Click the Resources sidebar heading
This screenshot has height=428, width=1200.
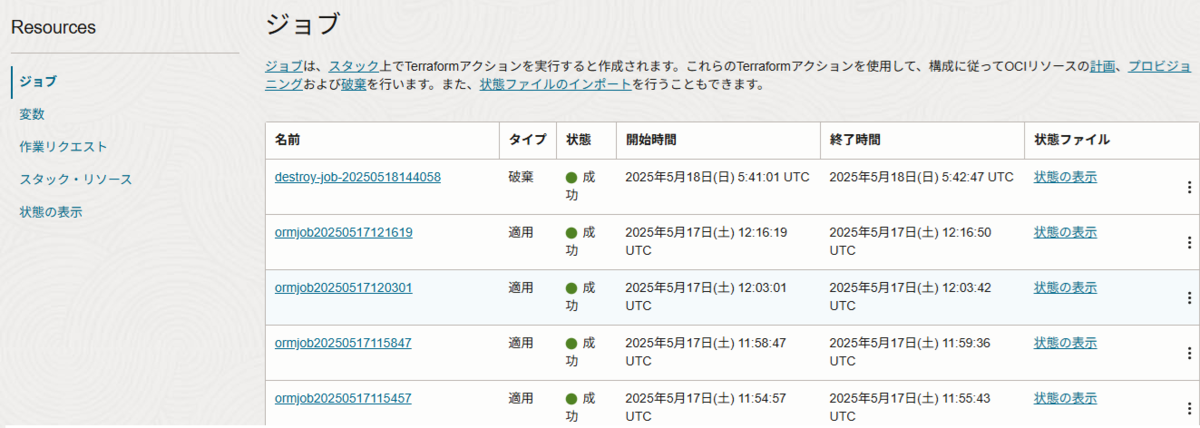tap(54, 28)
